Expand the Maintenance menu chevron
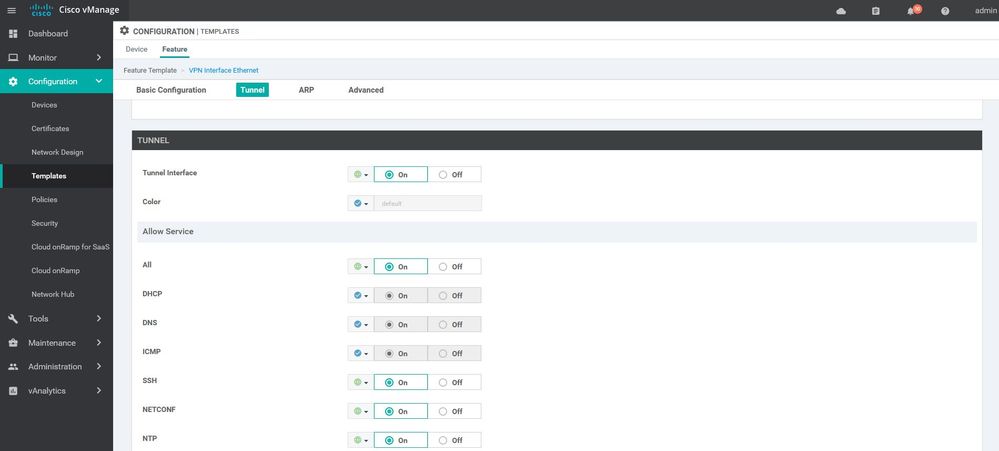The image size is (999, 451). click(x=99, y=343)
